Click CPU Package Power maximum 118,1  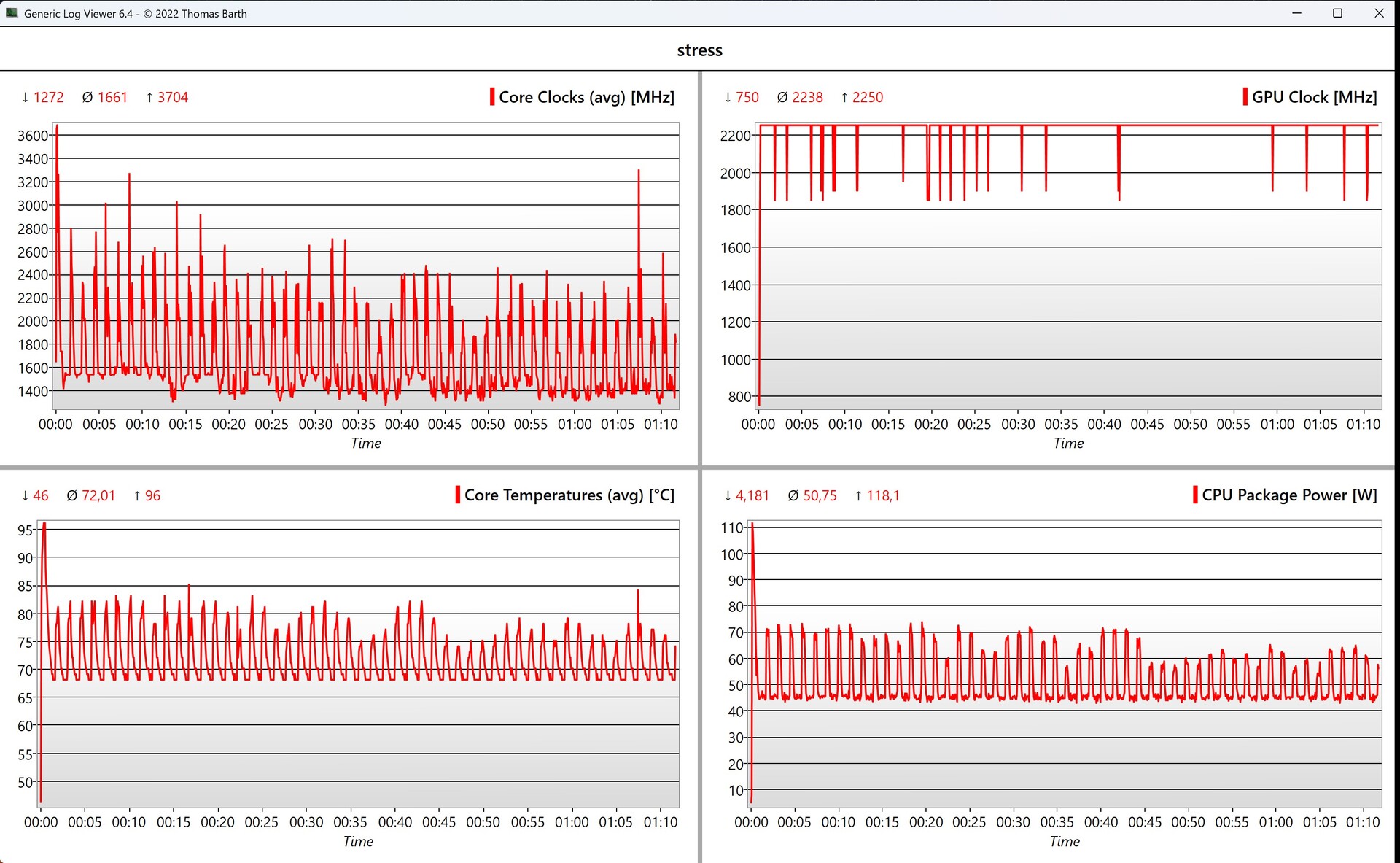[882, 496]
